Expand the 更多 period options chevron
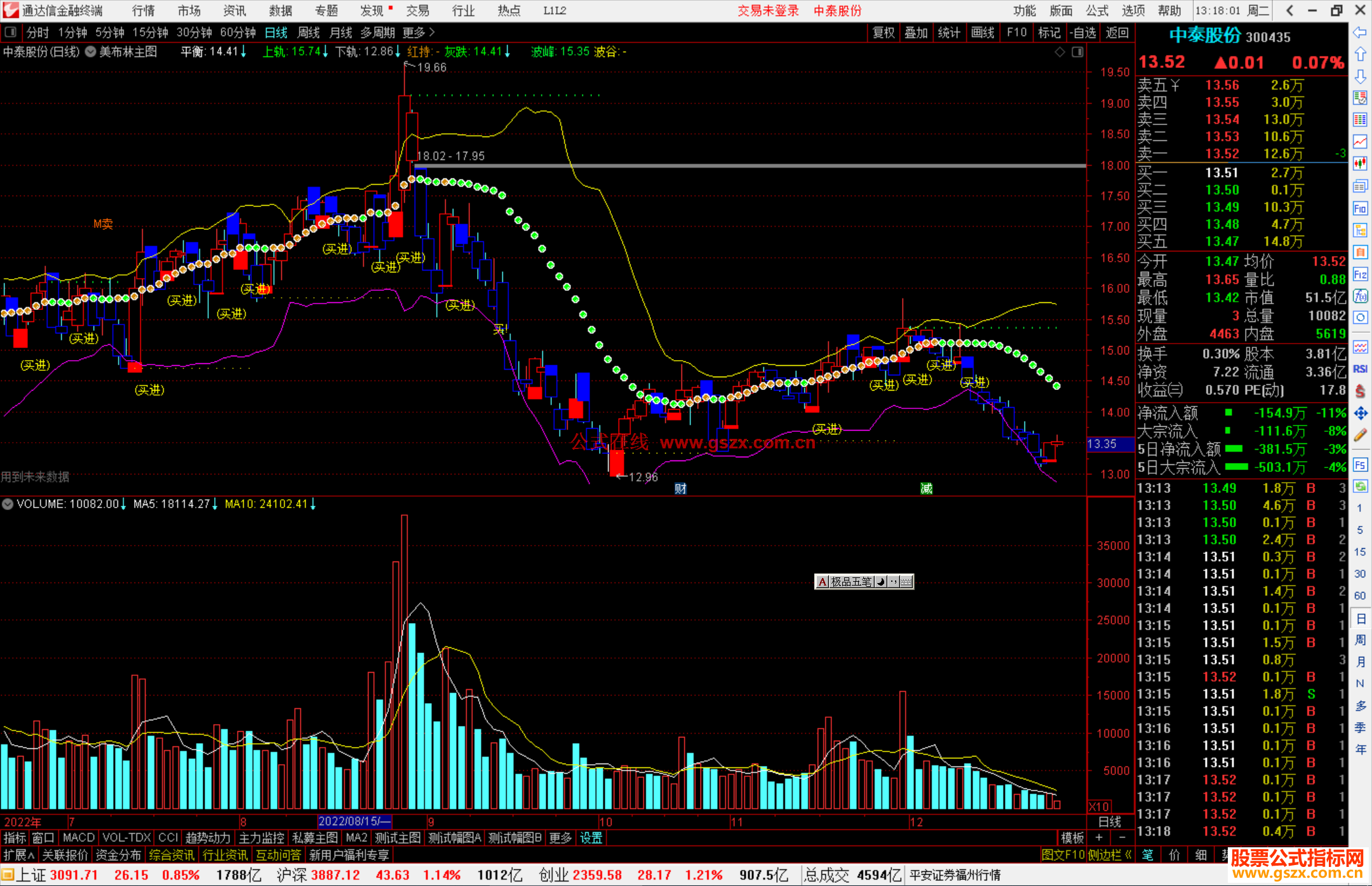The width and height of the screenshot is (1372, 886). 432,32
